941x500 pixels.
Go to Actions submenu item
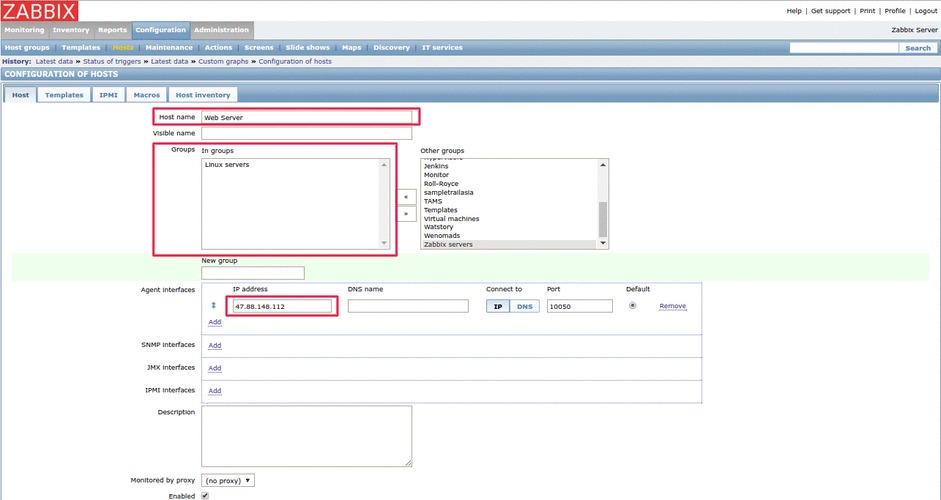click(218, 47)
